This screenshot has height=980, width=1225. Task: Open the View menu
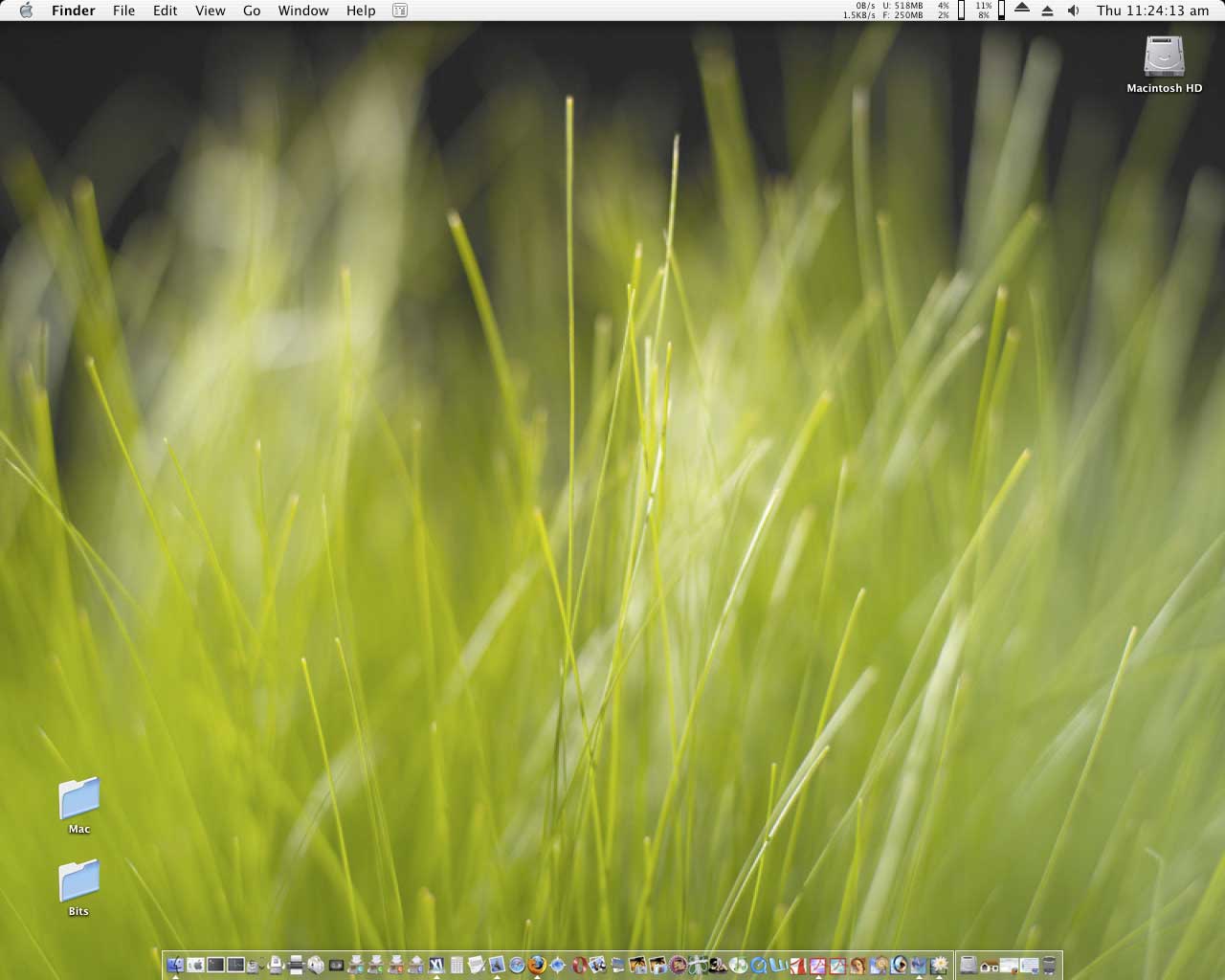click(x=210, y=11)
